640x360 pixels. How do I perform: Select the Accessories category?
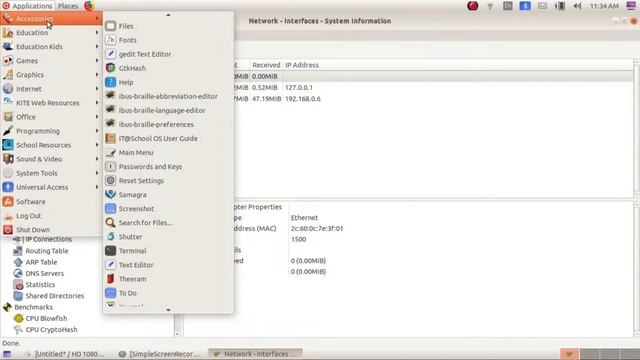[x=51, y=19]
